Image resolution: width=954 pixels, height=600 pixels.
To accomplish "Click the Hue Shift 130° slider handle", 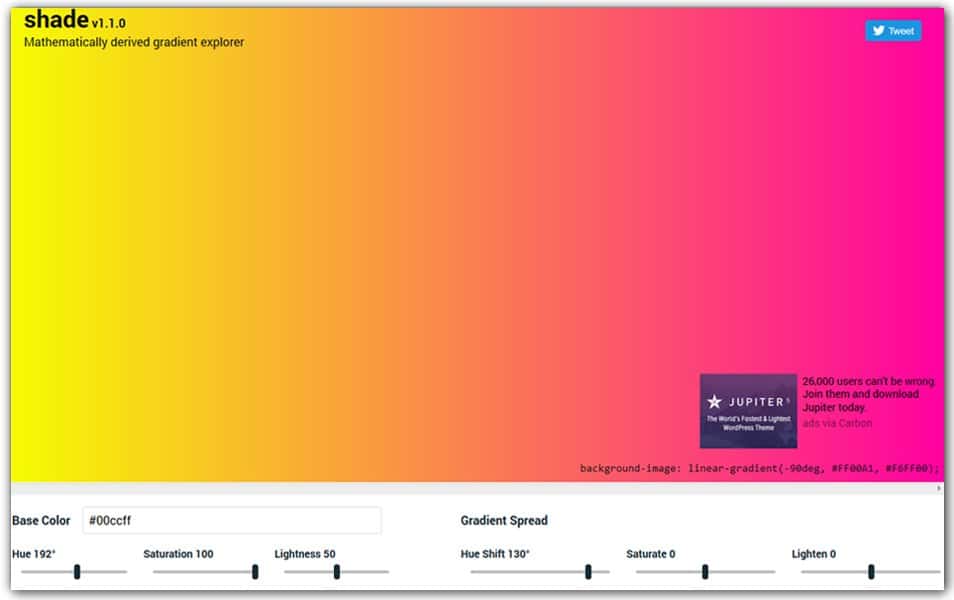I will pos(588,571).
